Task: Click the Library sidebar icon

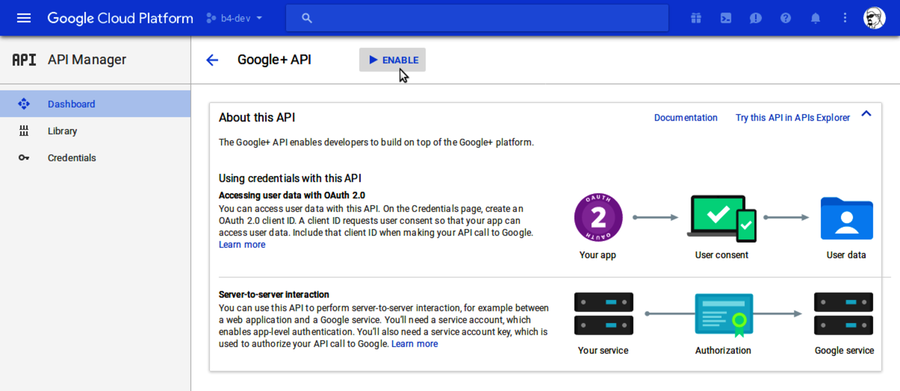Action: (x=24, y=131)
